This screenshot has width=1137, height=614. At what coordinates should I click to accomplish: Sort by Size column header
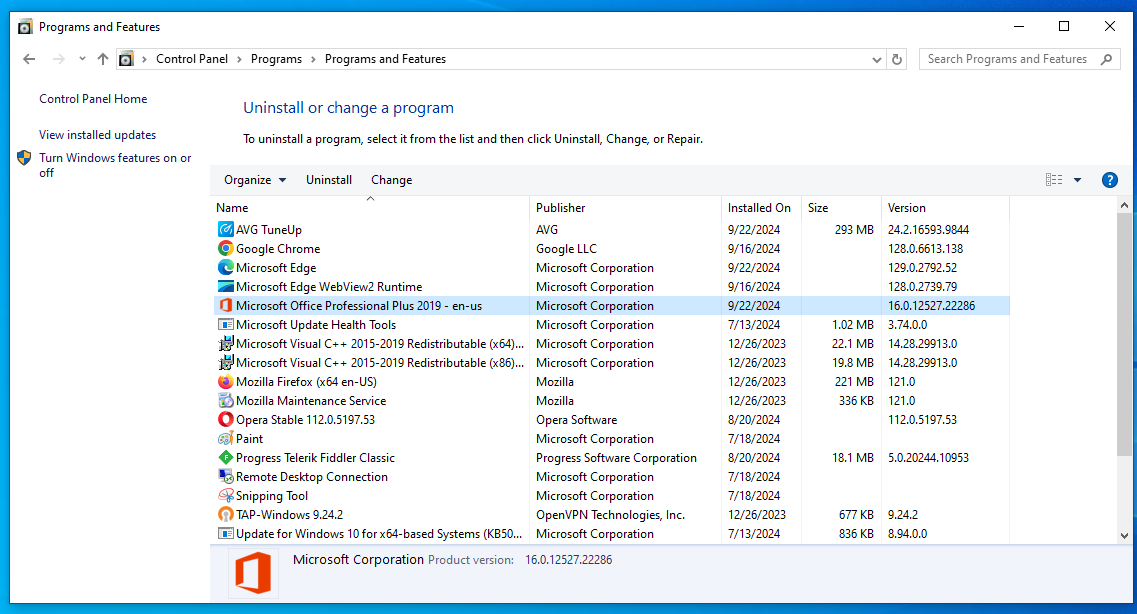click(841, 207)
